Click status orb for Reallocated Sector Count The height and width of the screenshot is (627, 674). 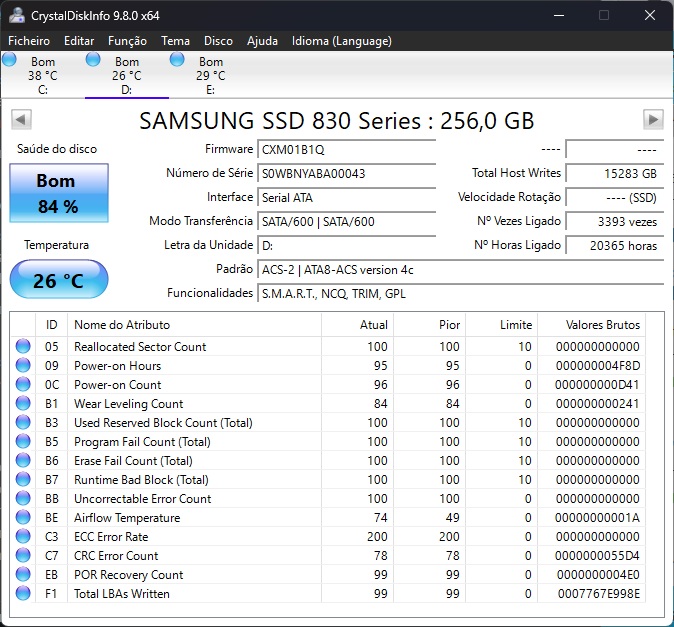click(23, 347)
